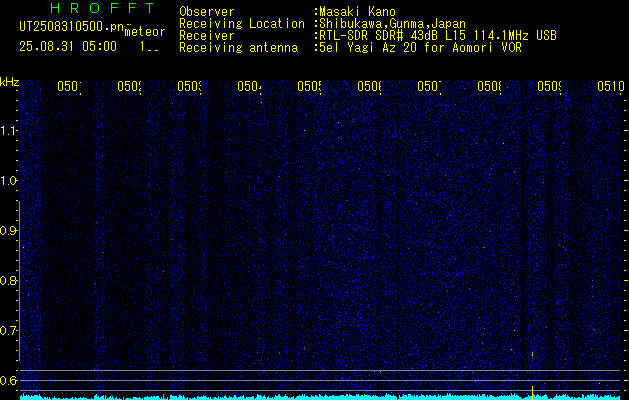Click the date and time 25.08.31 05:00
Image resolution: width=629 pixels, height=400 pixels.
tap(68, 47)
